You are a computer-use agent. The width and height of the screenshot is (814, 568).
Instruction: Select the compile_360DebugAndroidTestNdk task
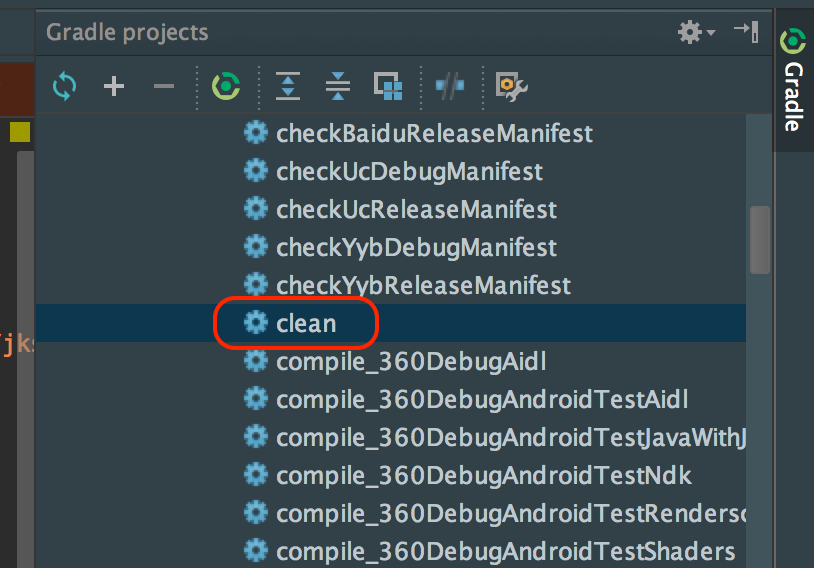pyautogui.click(x=484, y=475)
